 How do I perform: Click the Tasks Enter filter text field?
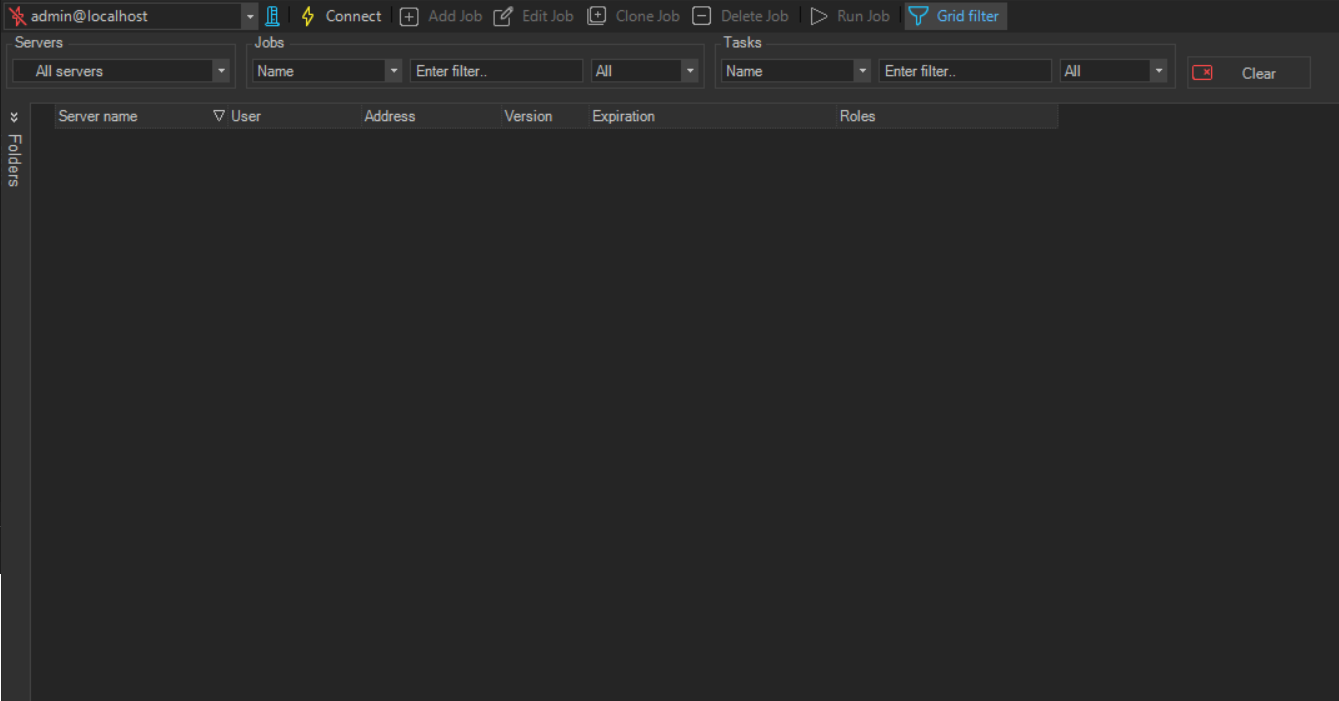pos(965,71)
